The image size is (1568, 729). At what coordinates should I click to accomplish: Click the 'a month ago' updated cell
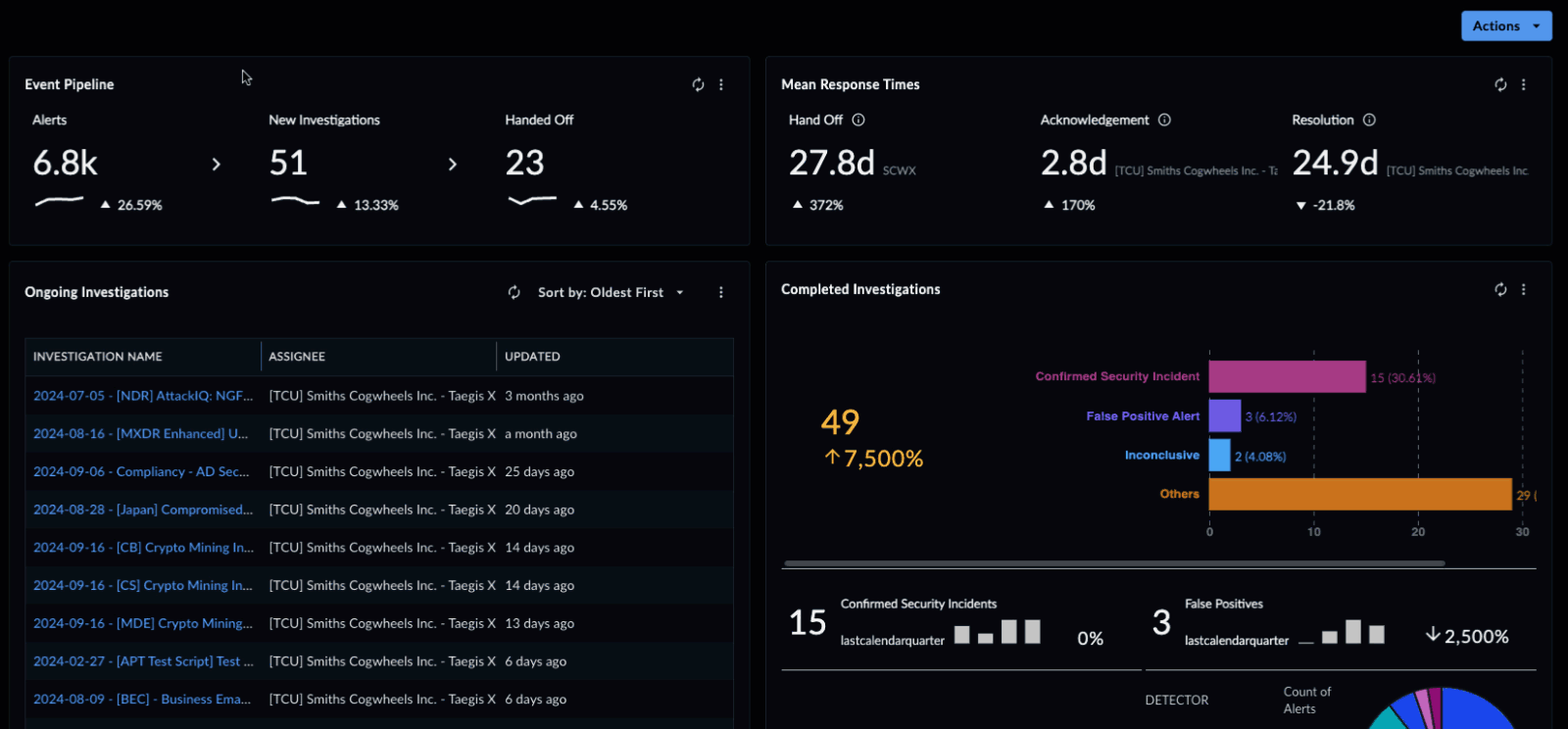pyautogui.click(x=541, y=434)
